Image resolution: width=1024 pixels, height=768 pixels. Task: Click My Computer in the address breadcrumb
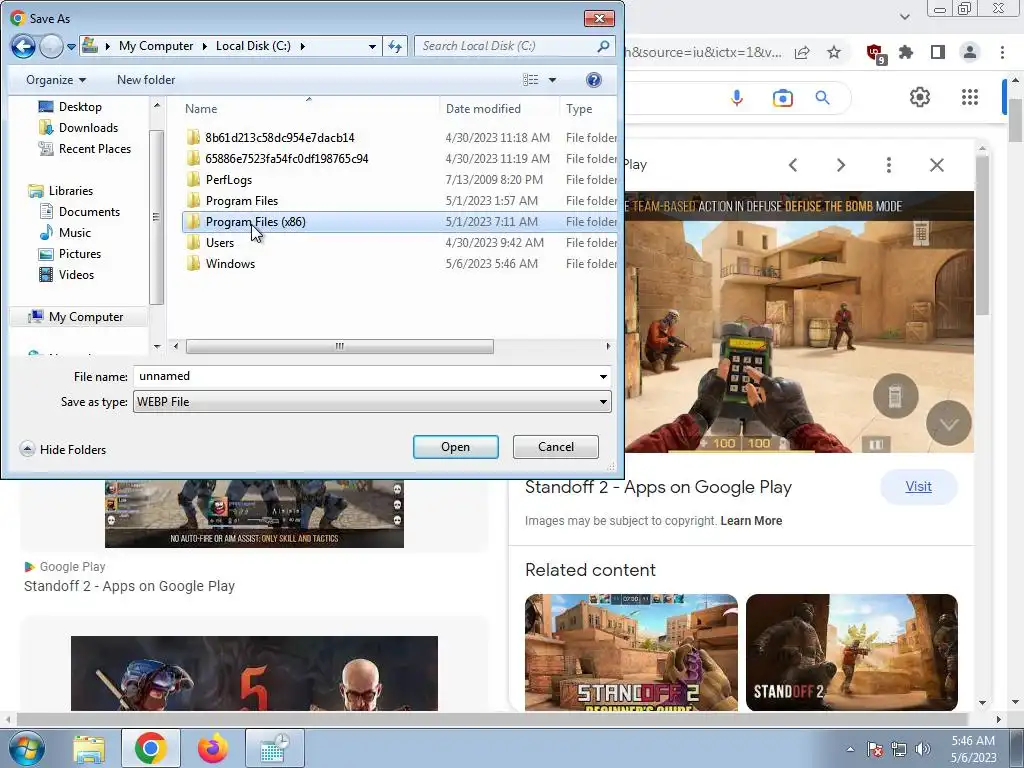(x=156, y=46)
